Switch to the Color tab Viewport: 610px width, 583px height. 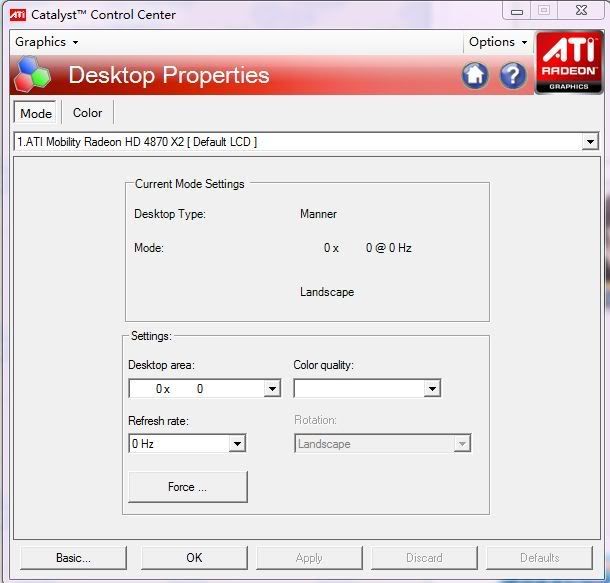[x=88, y=113]
